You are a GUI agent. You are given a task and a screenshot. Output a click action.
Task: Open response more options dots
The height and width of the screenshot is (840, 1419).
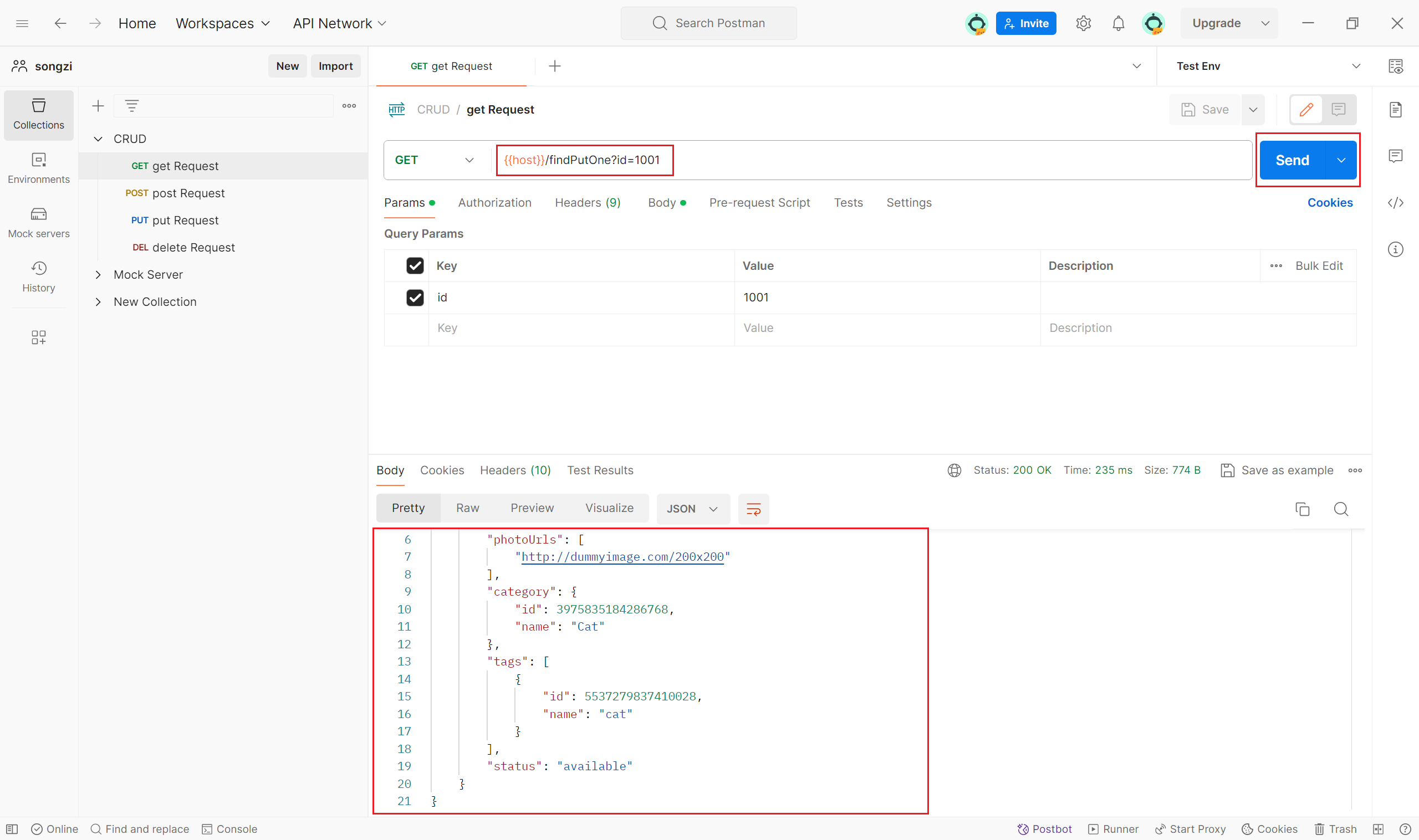point(1355,470)
